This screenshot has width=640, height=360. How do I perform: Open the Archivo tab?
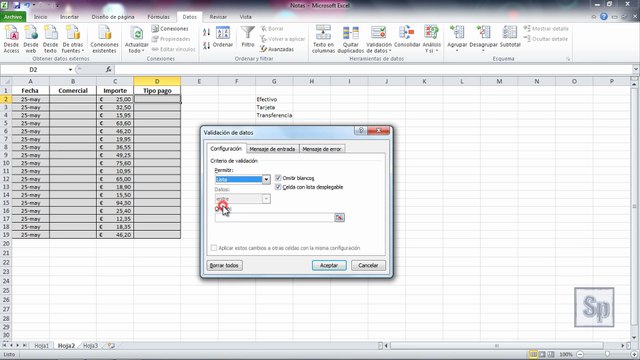(13, 17)
